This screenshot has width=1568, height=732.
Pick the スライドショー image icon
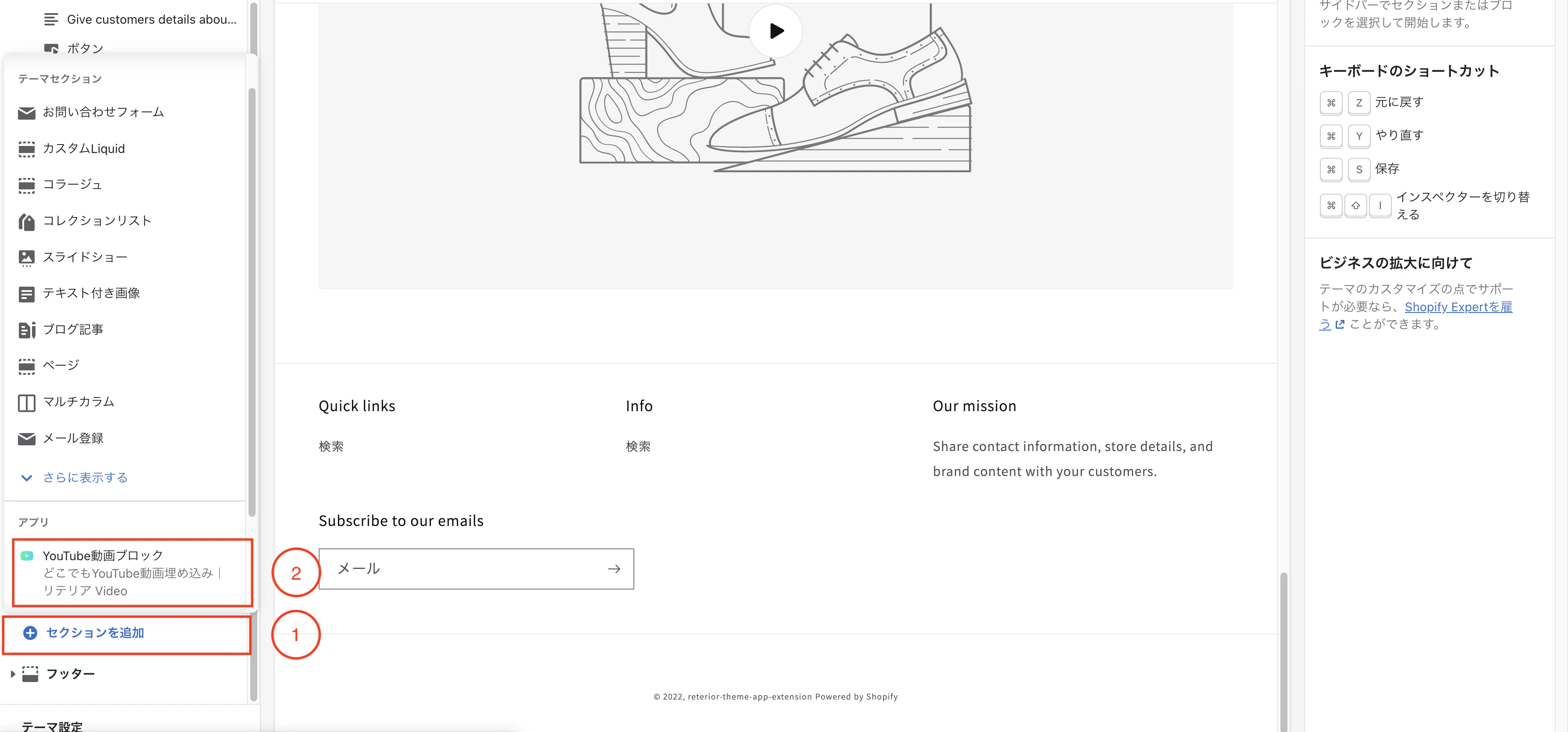[x=26, y=257]
